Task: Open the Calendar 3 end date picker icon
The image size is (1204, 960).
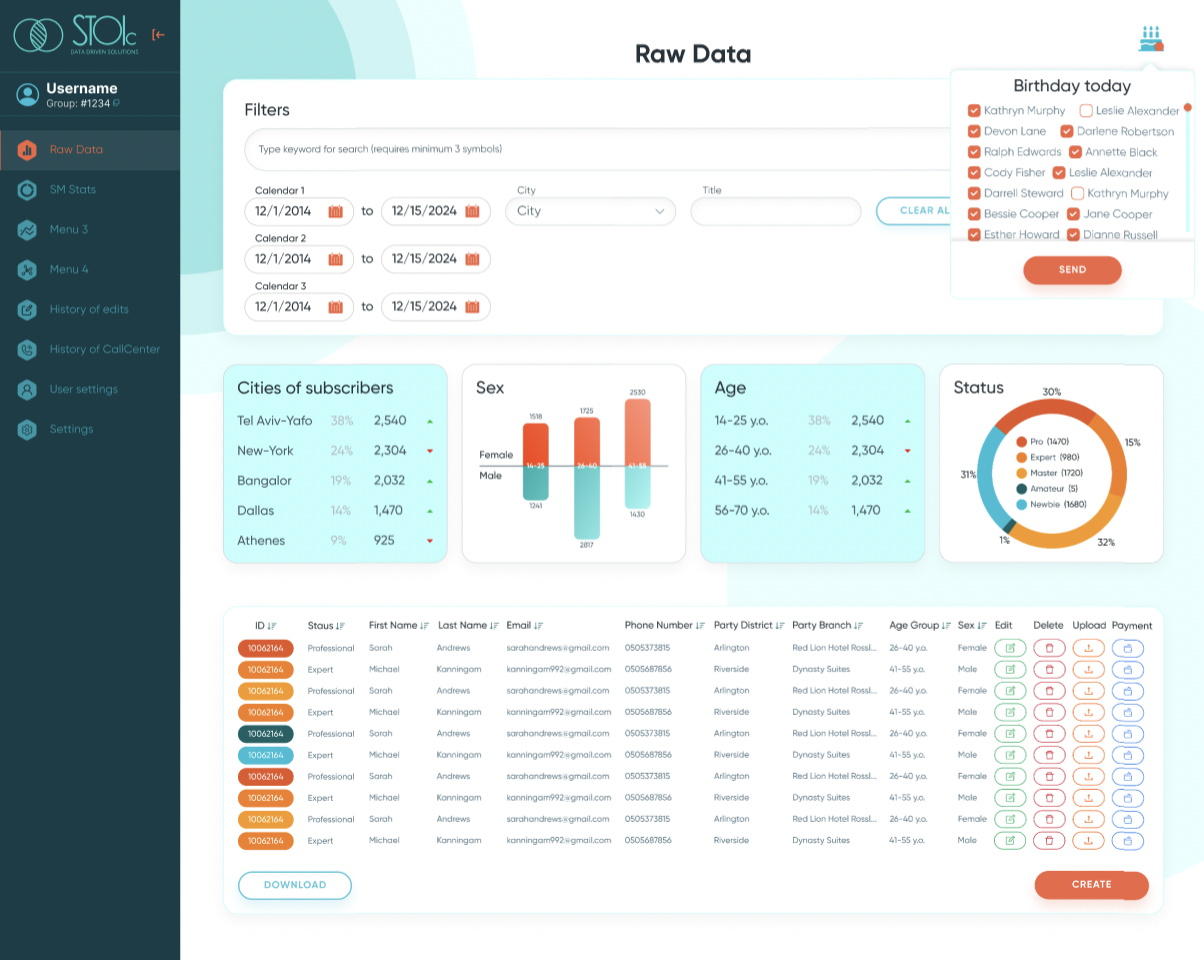Action: coord(472,307)
